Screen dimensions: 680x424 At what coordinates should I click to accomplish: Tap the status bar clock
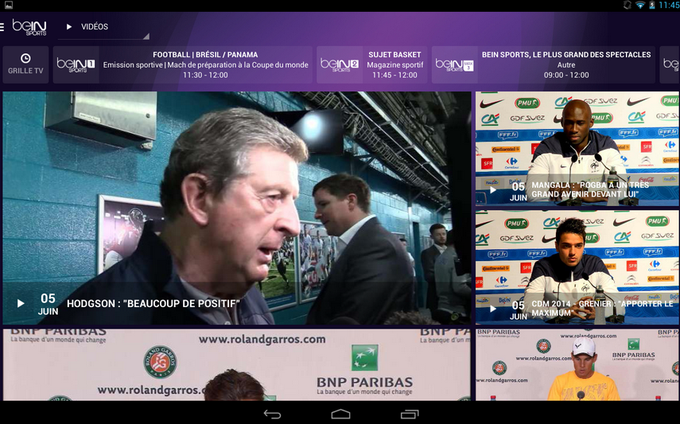tap(669, 5)
